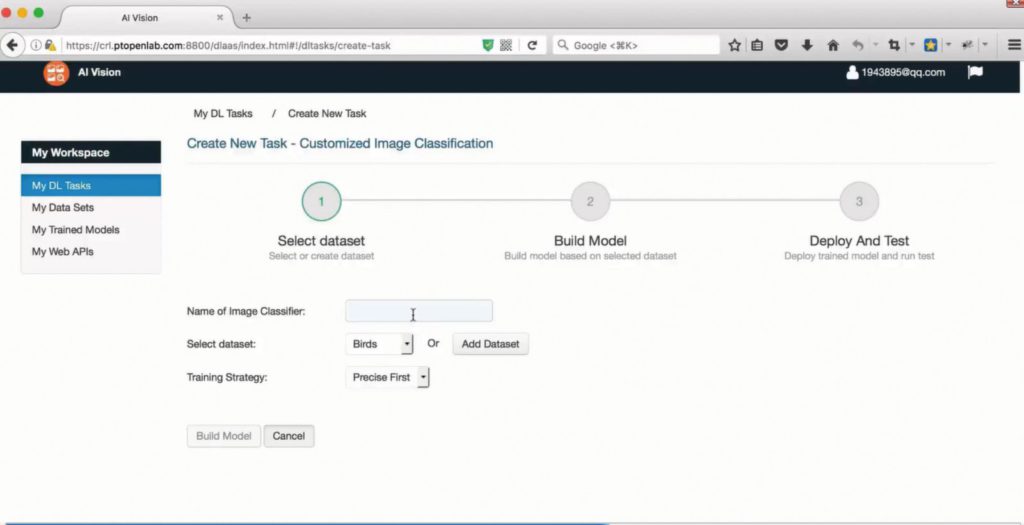Click the bookmark star icon

(x=734, y=45)
